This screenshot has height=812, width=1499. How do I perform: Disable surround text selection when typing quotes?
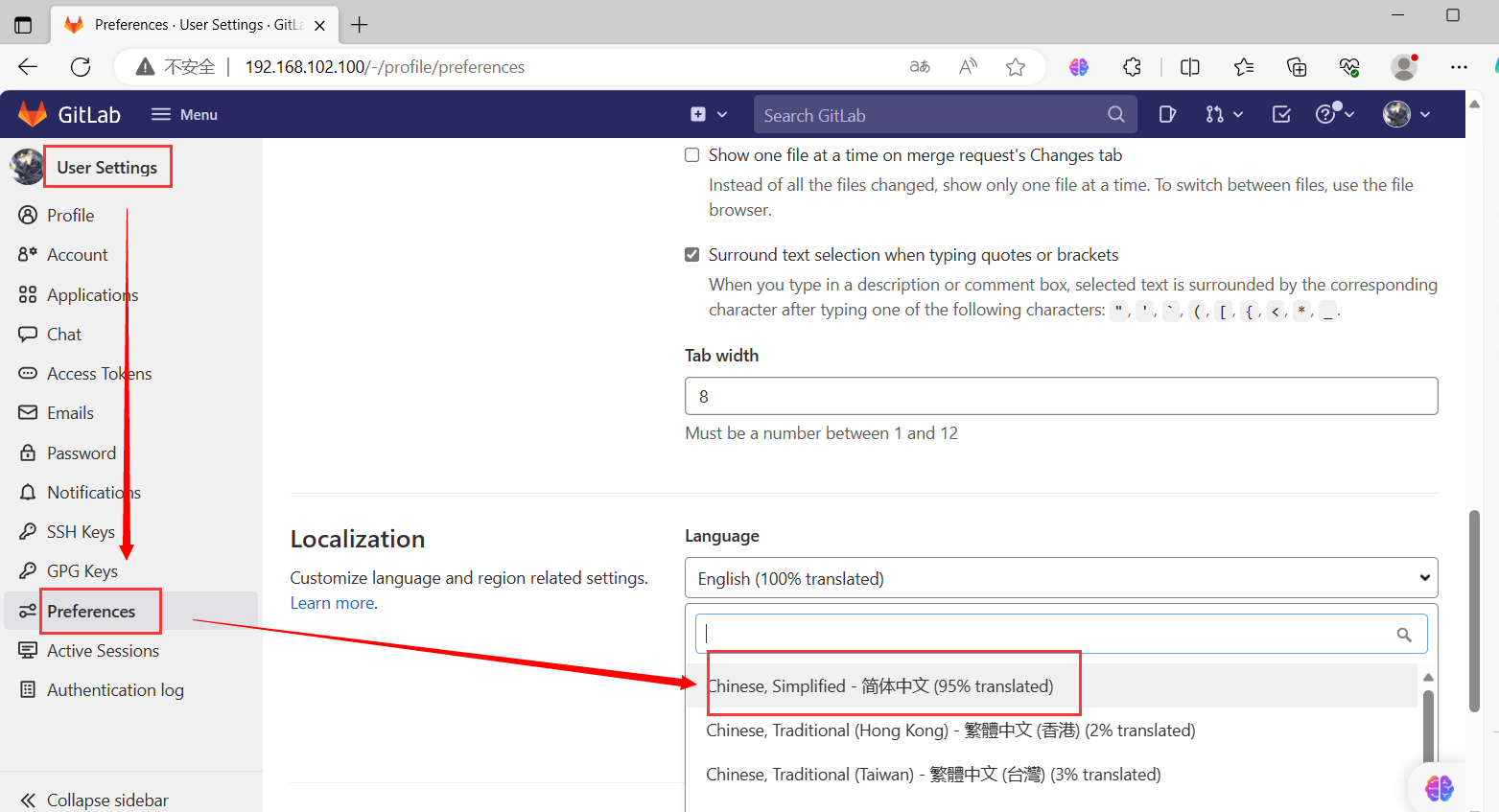[x=691, y=254]
